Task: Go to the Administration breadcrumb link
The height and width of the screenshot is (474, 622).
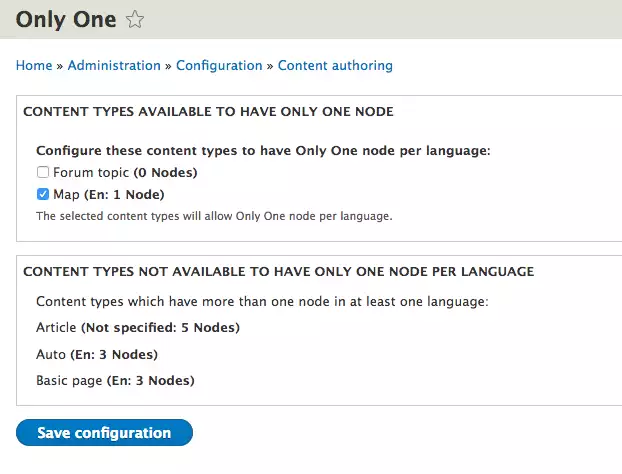Action: click(114, 65)
